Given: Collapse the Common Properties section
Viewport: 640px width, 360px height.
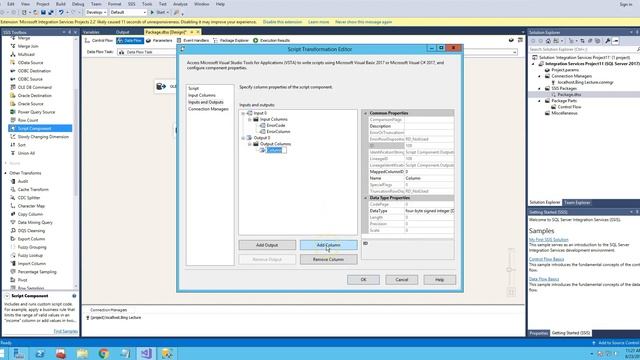Looking at the screenshot, I should tap(365, 113).
